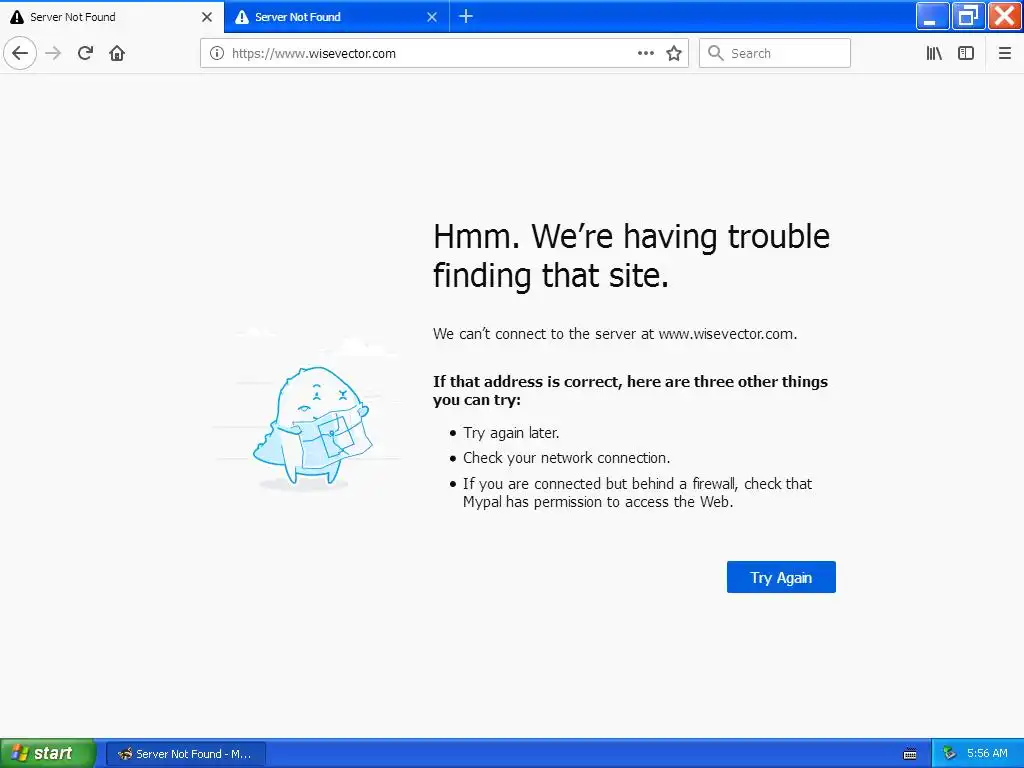Click "Check your network connection." bullet
1024x768 pixels.
click(566, 458)
